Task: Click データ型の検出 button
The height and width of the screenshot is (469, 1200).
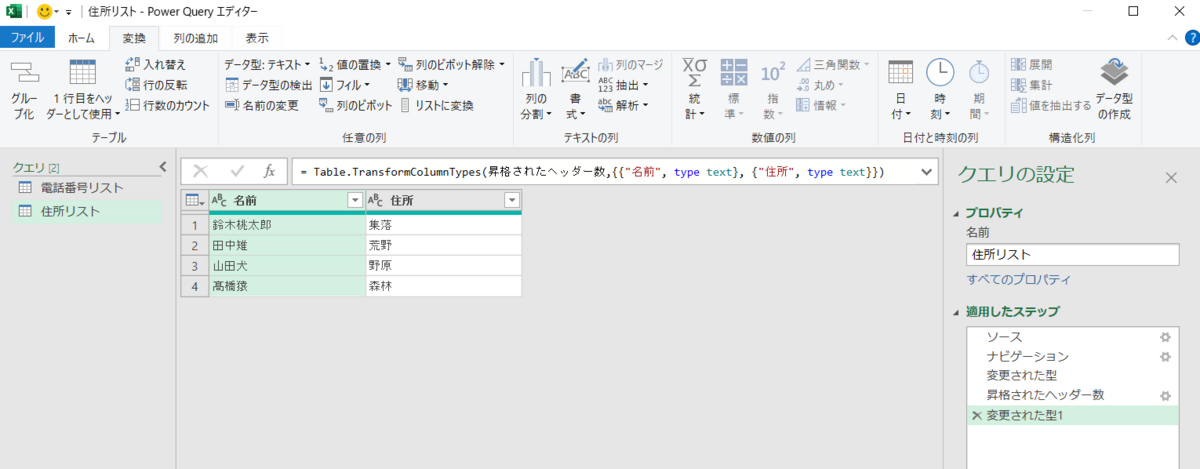Action: point(268,85)
